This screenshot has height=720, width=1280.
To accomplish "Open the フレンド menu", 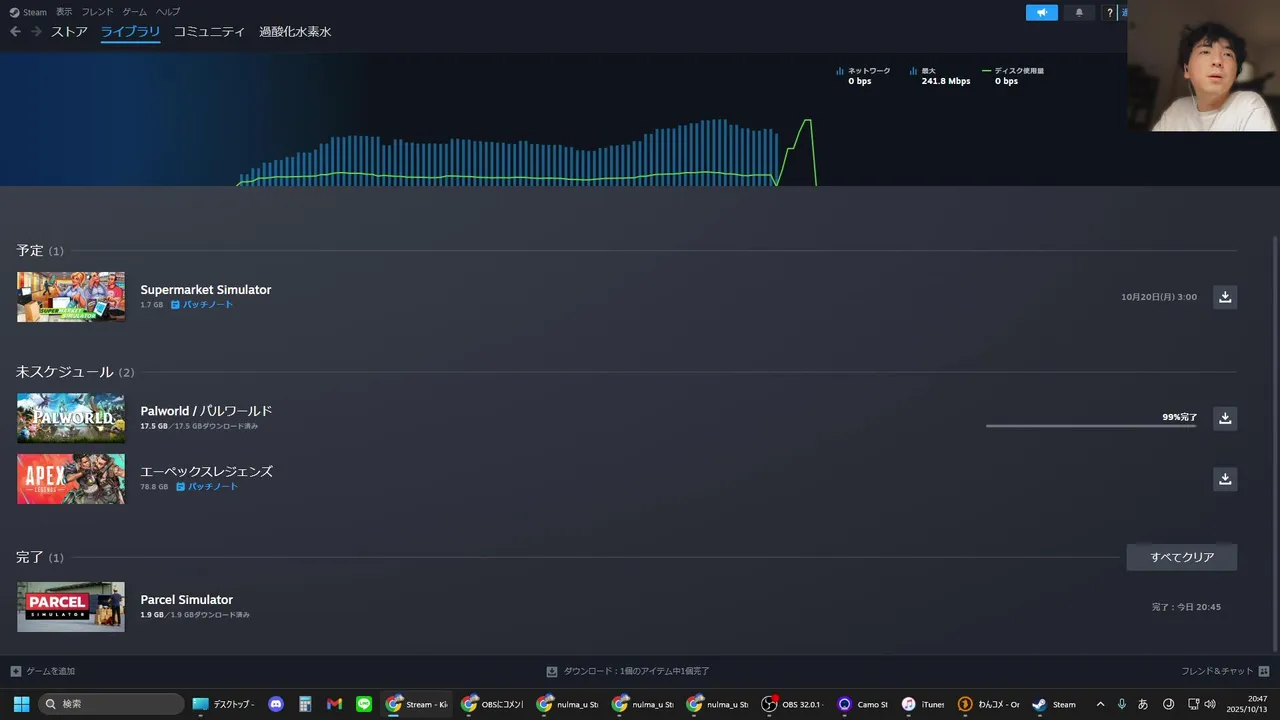I will tap(98, 12).
